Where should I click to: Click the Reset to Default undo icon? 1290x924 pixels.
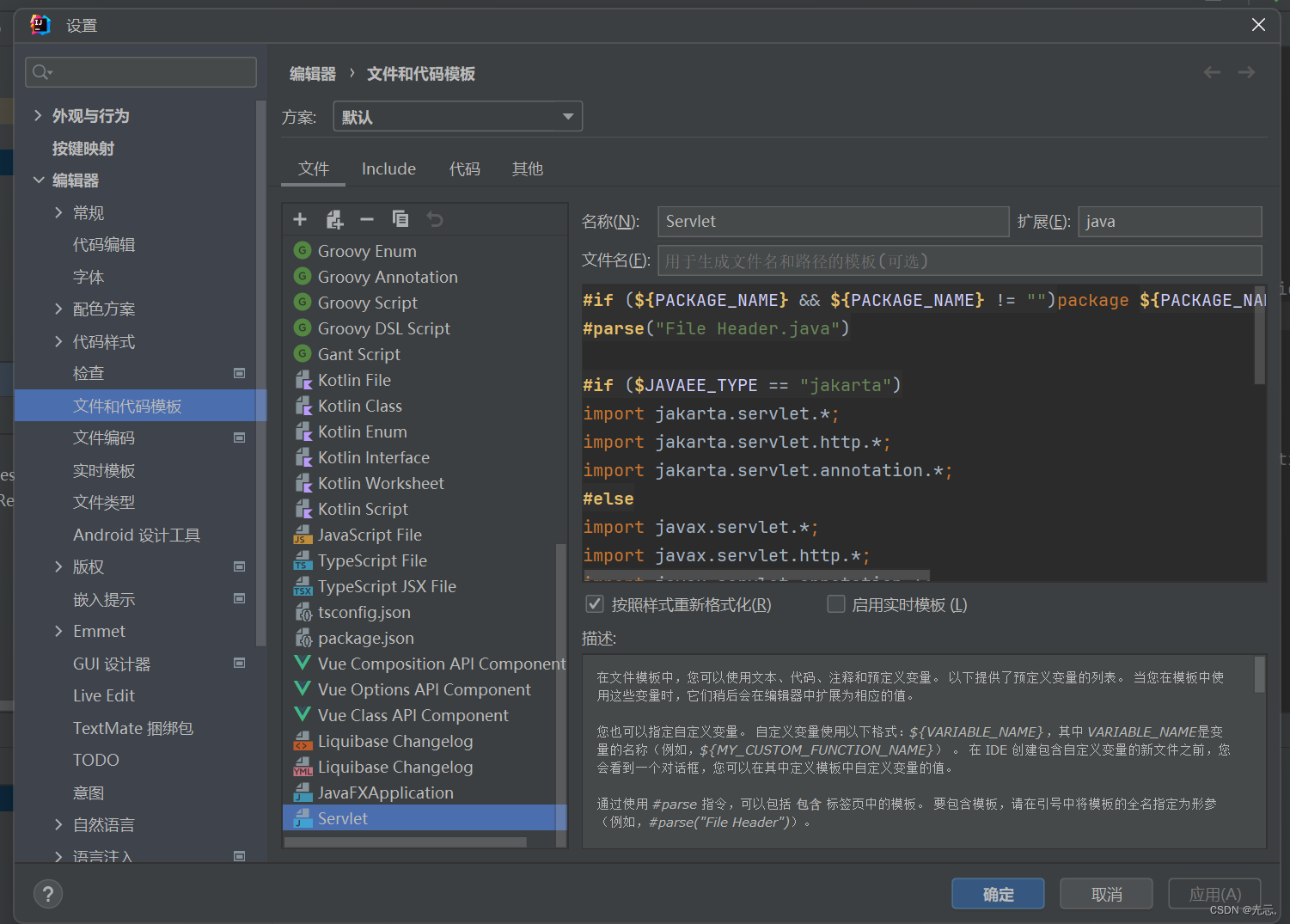(x=435, y=220)
